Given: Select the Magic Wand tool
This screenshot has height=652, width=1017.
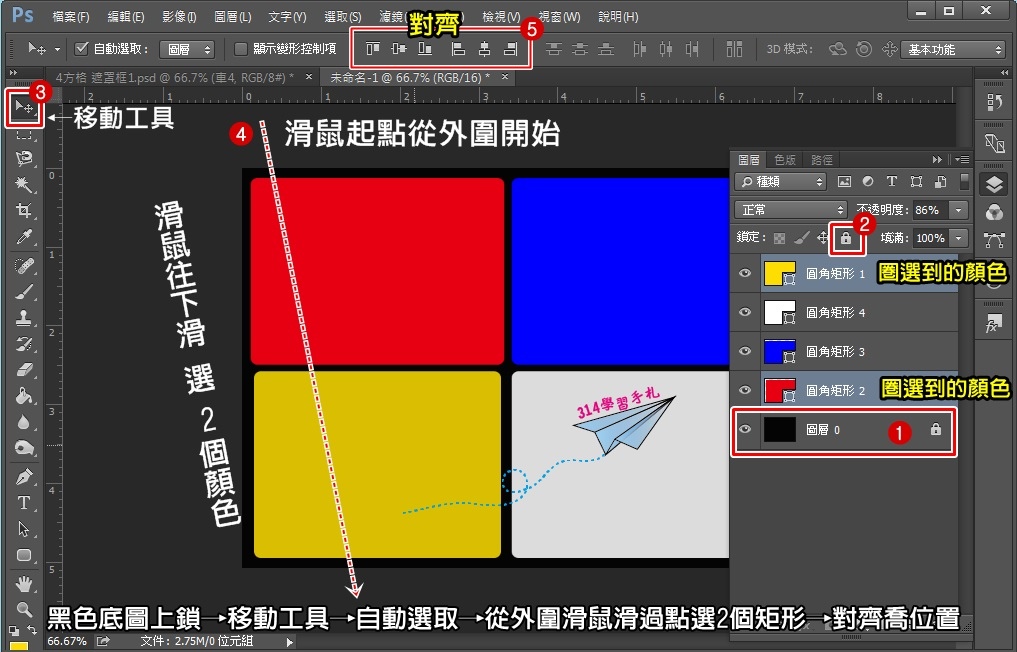Looking at the screenshot, I should pyautogui.click(x=24, y=184).
